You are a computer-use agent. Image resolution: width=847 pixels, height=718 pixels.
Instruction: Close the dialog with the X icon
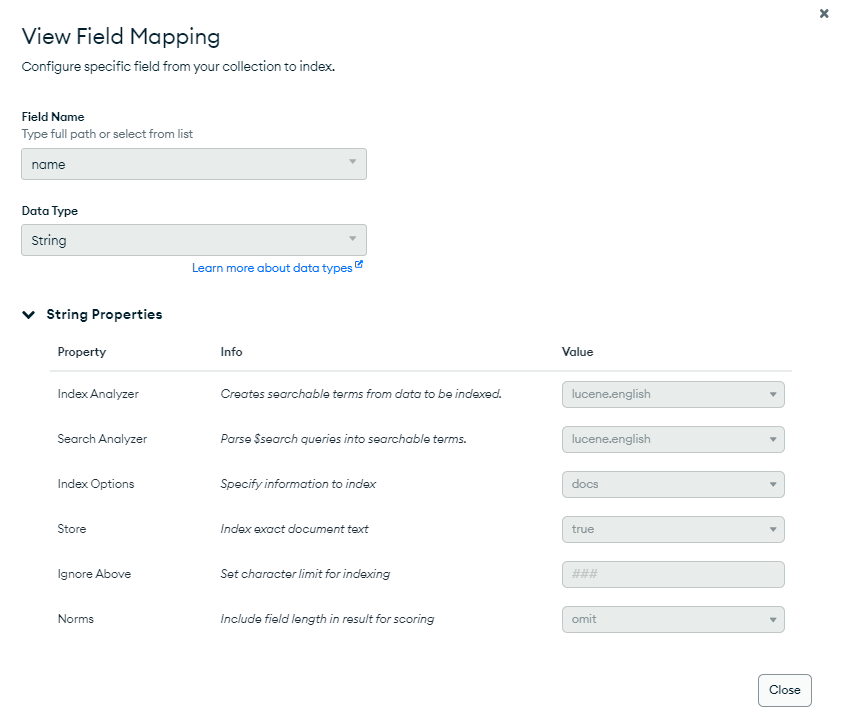click(824, 14)
